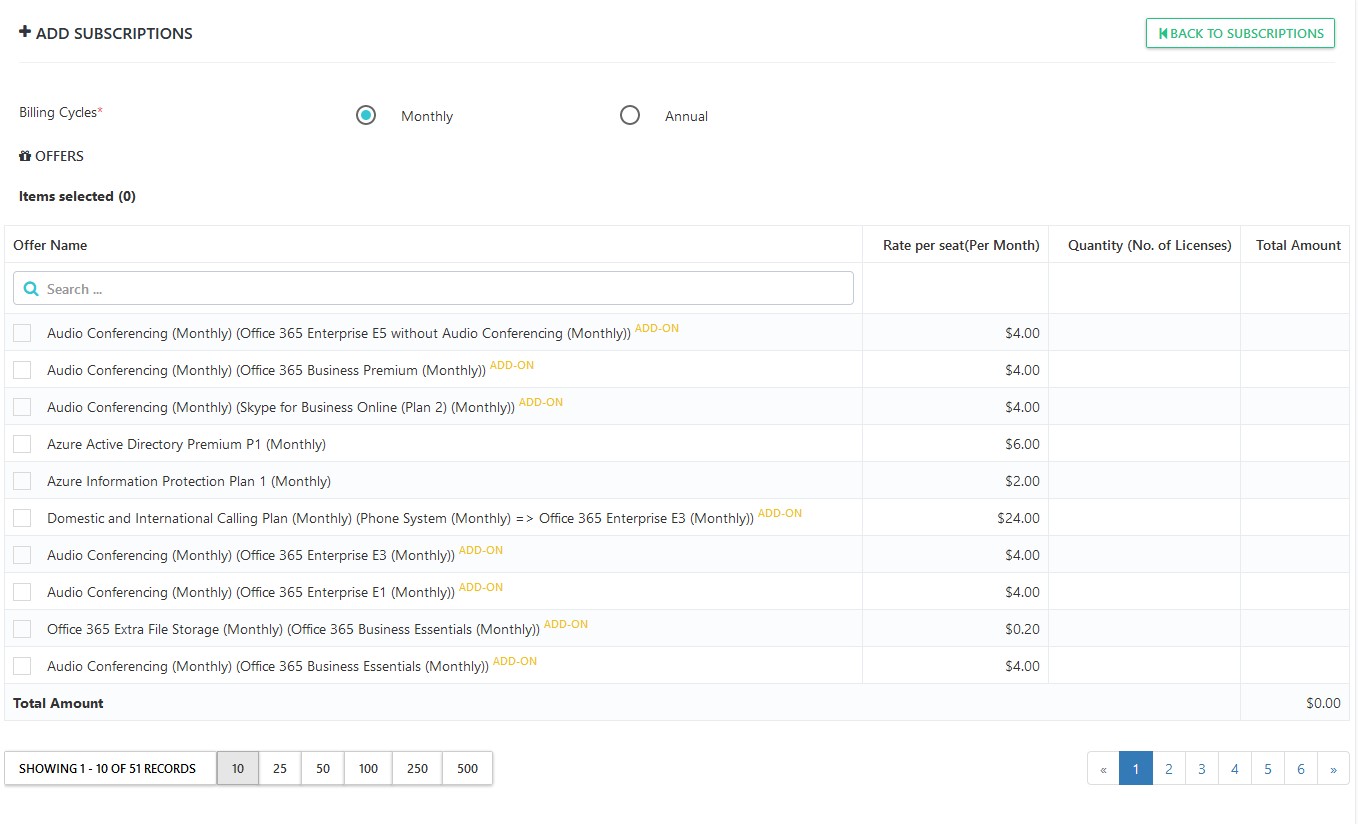Check Domestic and International Calling Plan offer
1358x824 pixels.
[22, 518]
